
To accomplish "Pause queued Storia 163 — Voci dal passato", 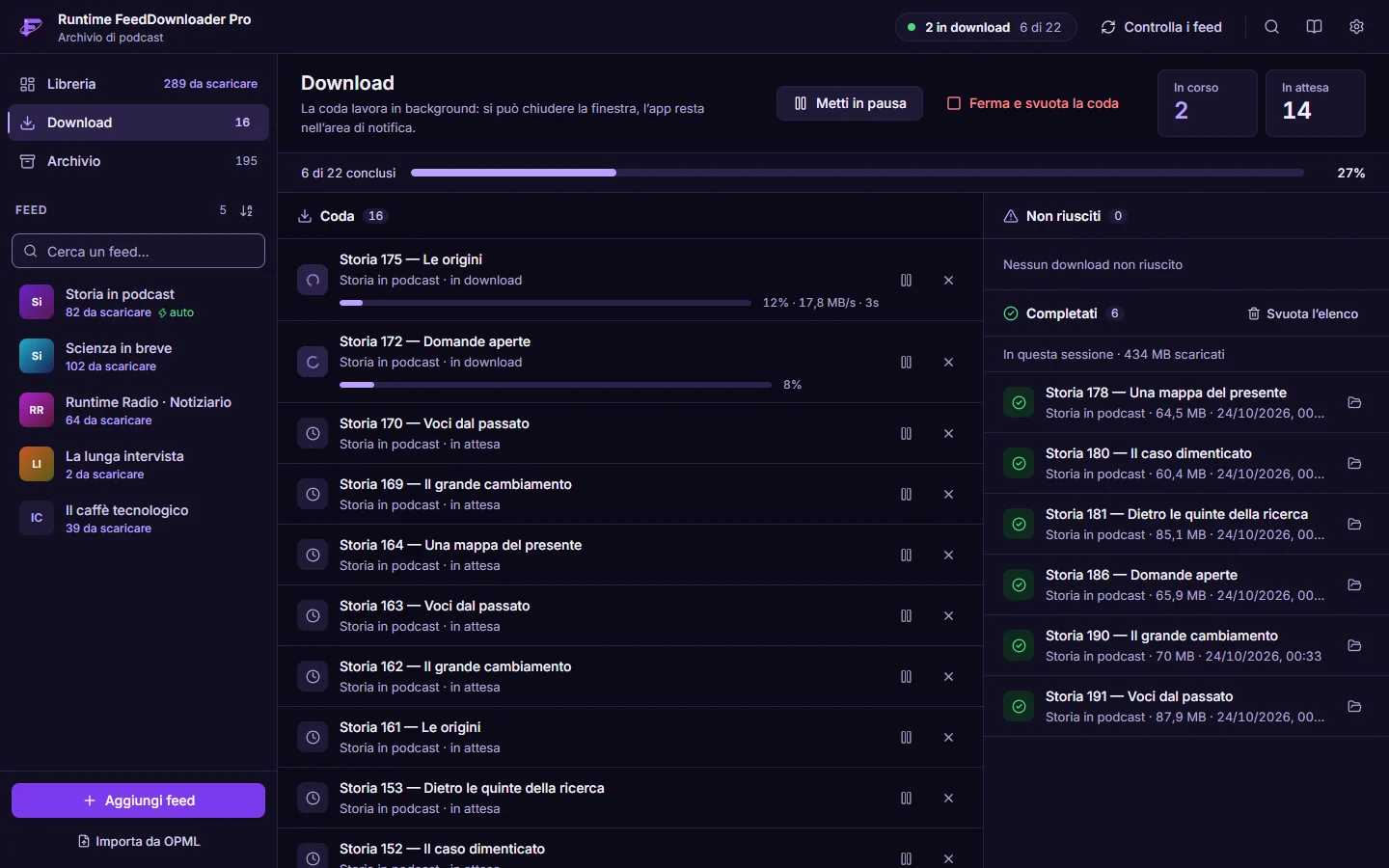I will tap(906, 616).
